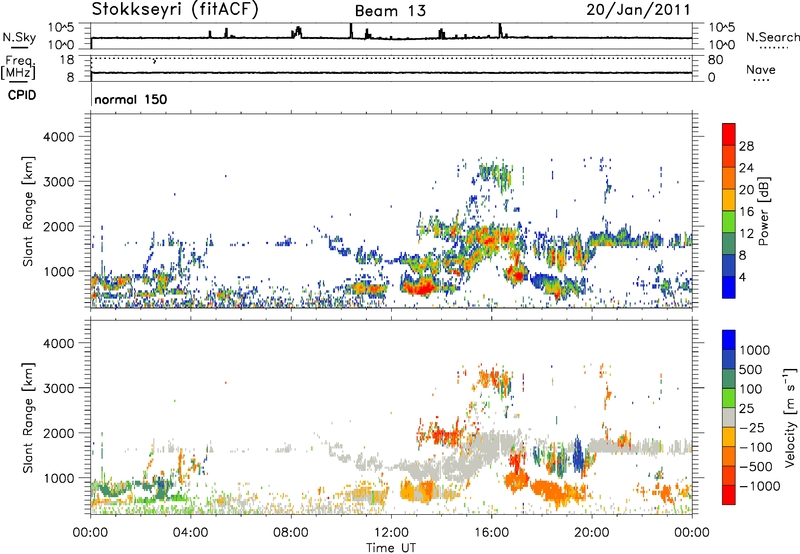800x554 pixels.
Task: Click the velocity panel 'Slant Range [km]' label
Action: 28,417
